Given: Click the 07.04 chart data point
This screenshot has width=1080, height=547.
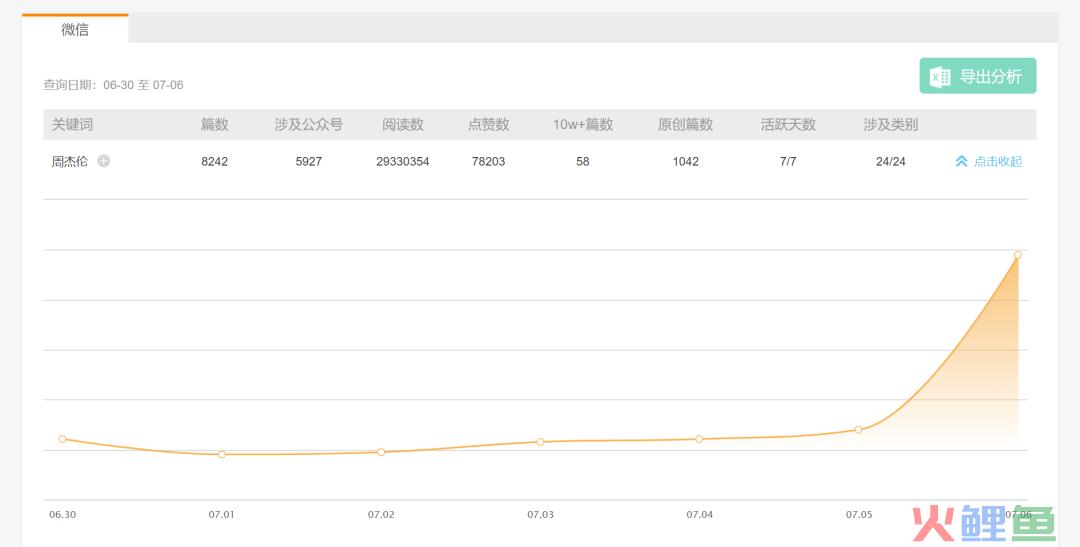Looking at the screenshot, I should tap(699, 439).
